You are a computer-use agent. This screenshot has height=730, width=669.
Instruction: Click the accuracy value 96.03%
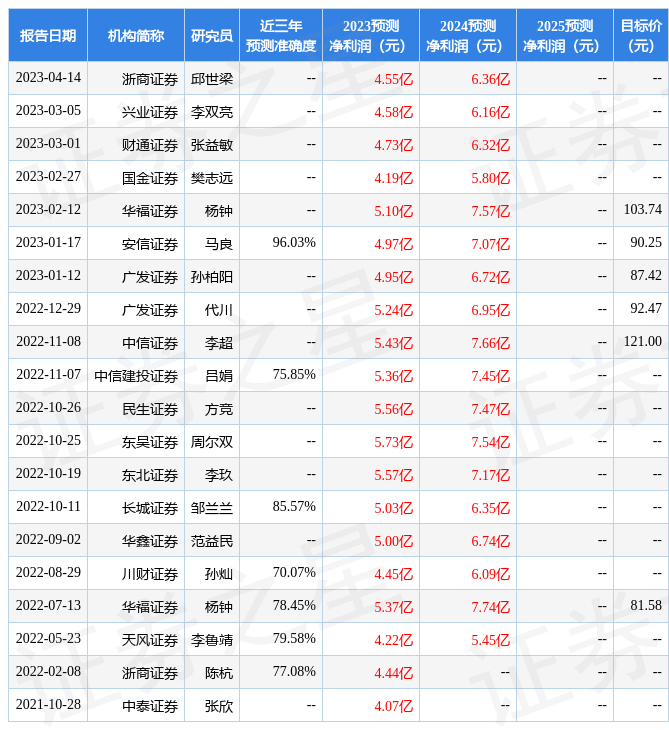tap(294, 243)
